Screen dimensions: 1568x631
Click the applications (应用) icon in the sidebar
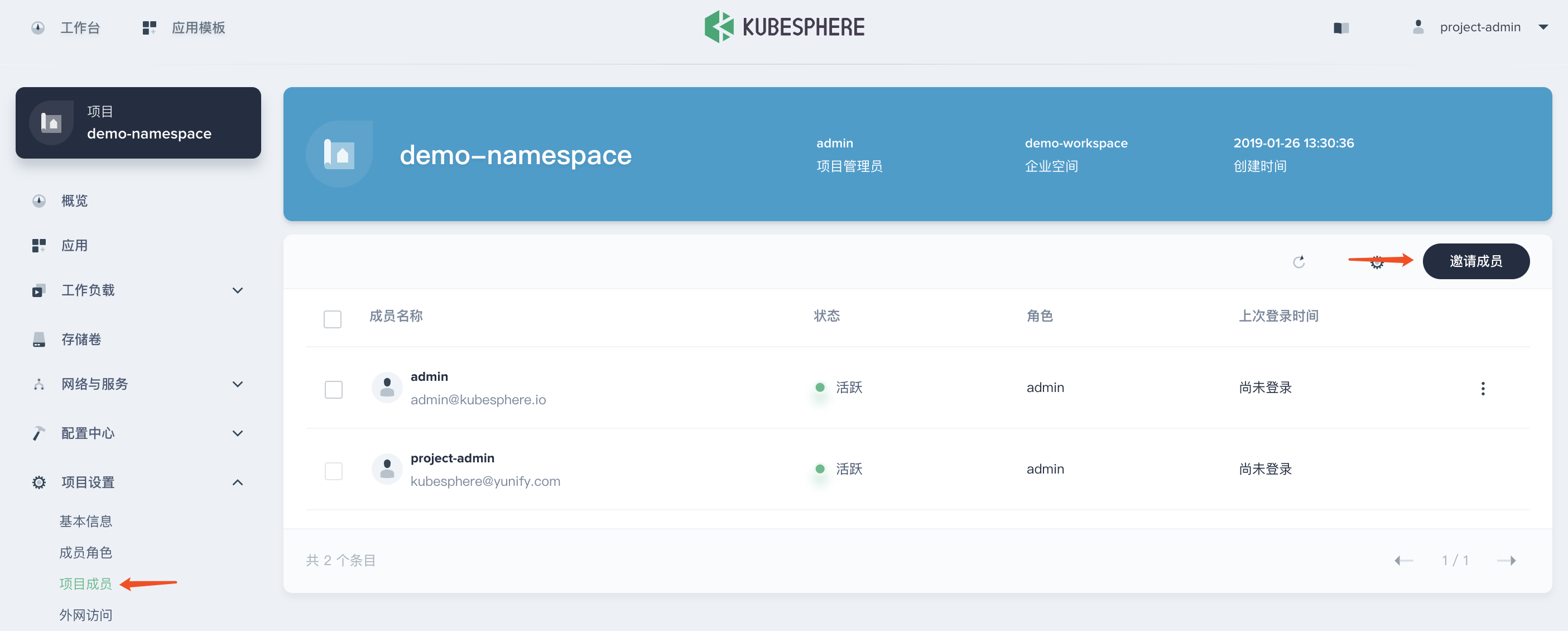[39, 246]
